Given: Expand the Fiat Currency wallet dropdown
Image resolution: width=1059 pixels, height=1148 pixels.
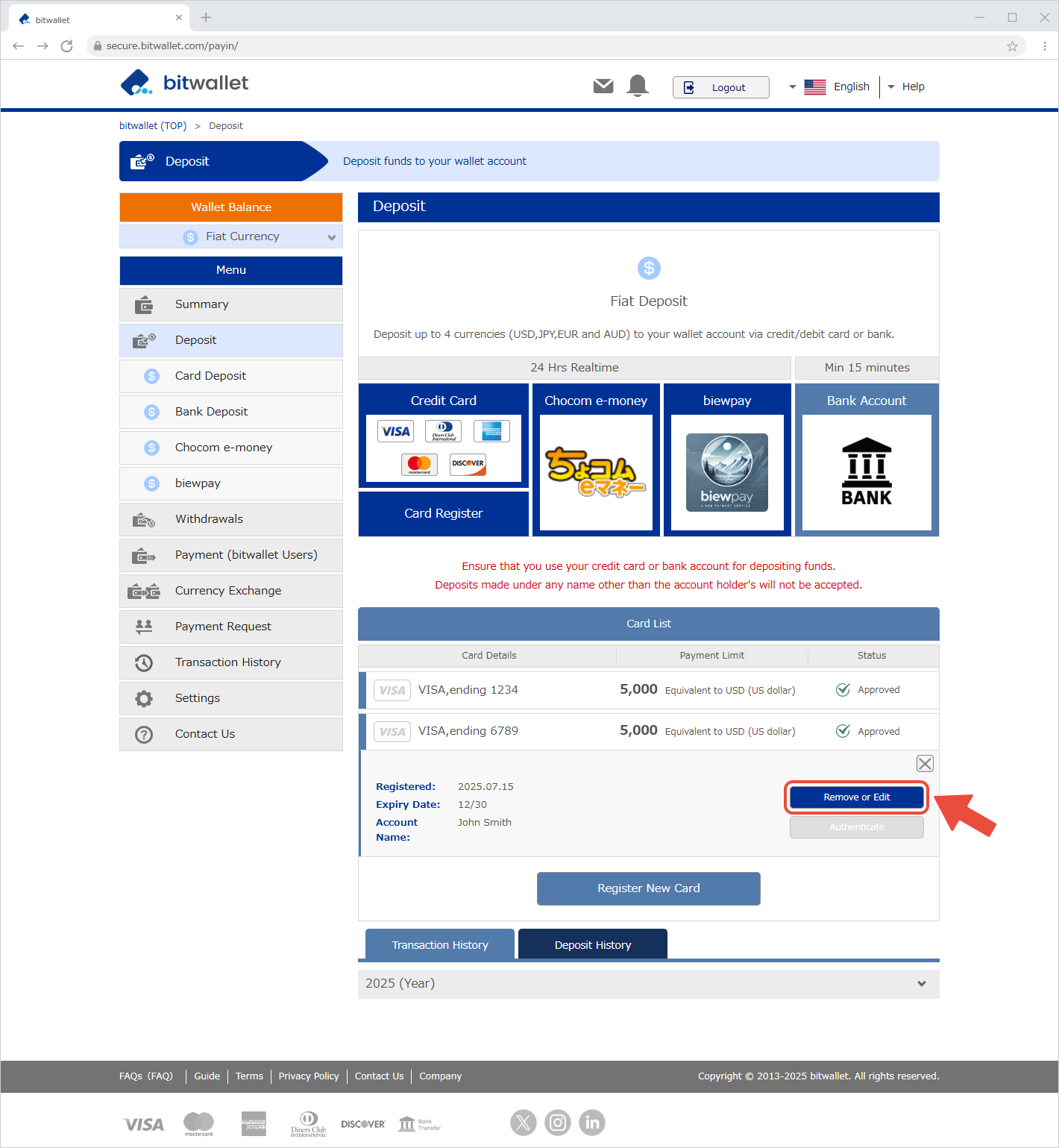Looking at the screenshot, I should (x=231, y=236).
